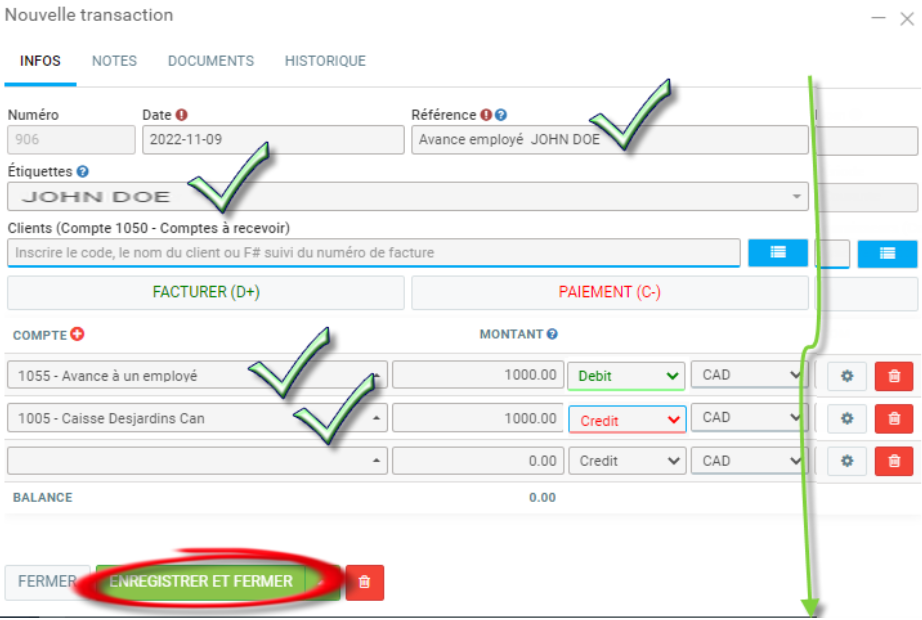Screen dimensions: 922x620
Task: Switch to the NOTES tab
Action: pos(114,61)
